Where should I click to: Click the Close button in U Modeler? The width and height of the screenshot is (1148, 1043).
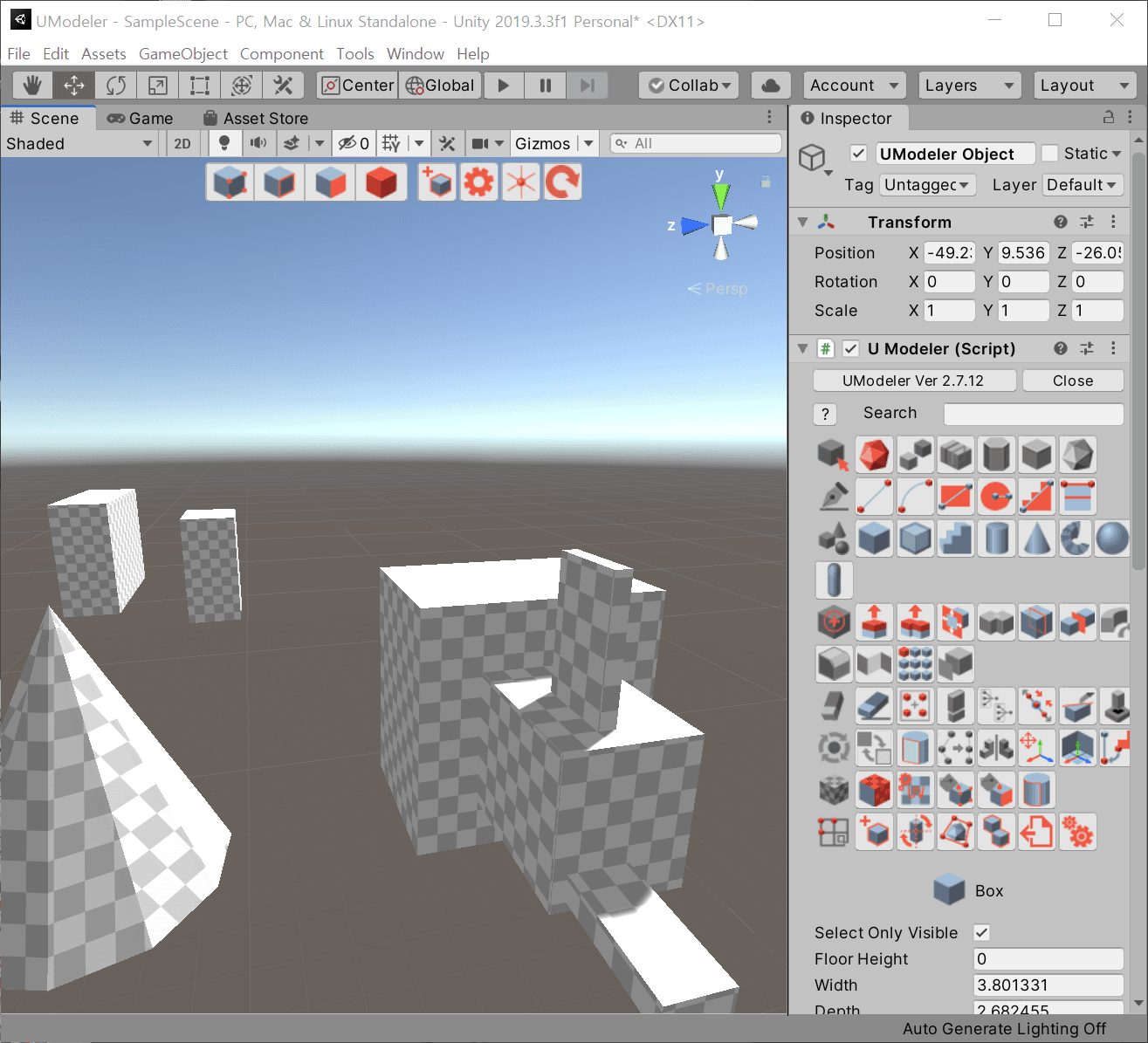[1073, 381]
